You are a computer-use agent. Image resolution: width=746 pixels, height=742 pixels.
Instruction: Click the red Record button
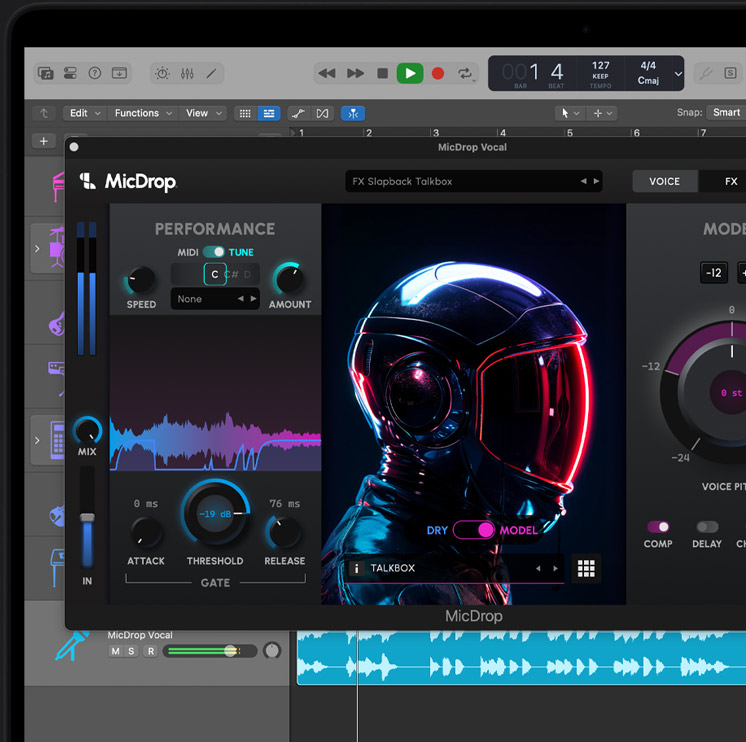point(437,73)
